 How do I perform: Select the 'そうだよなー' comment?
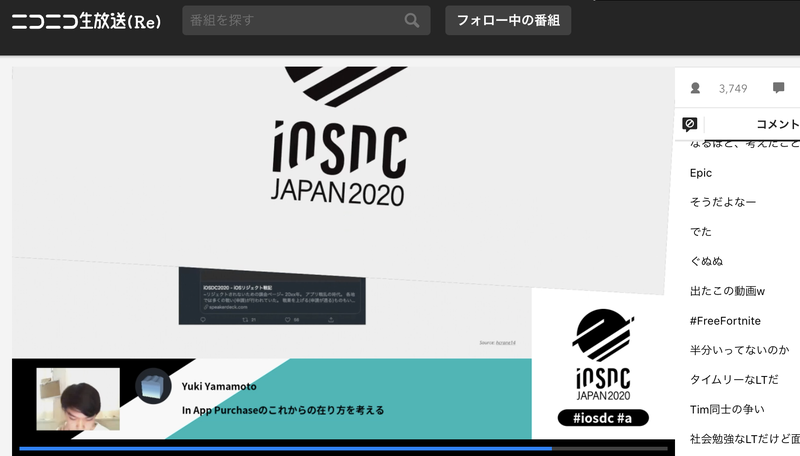pyautogui.click(x=722, y=202)
